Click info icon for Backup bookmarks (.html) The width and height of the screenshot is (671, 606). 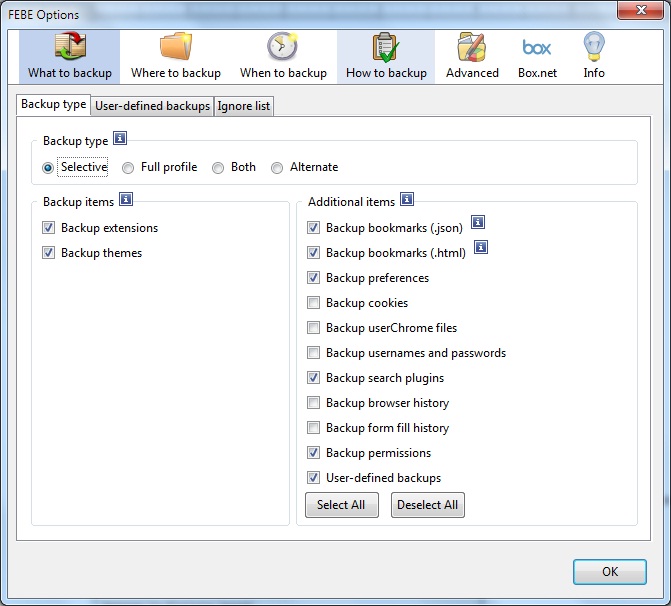(x=481, y=247)
